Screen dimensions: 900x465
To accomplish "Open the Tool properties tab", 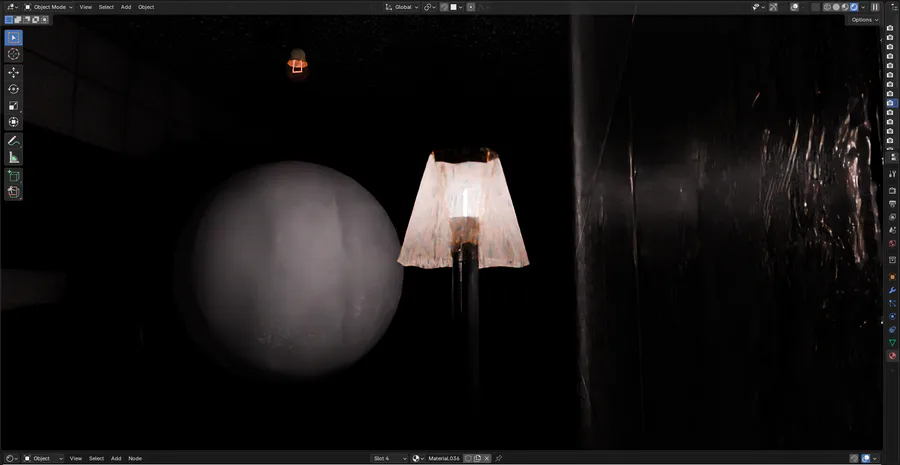I will [x=893, y=173].
